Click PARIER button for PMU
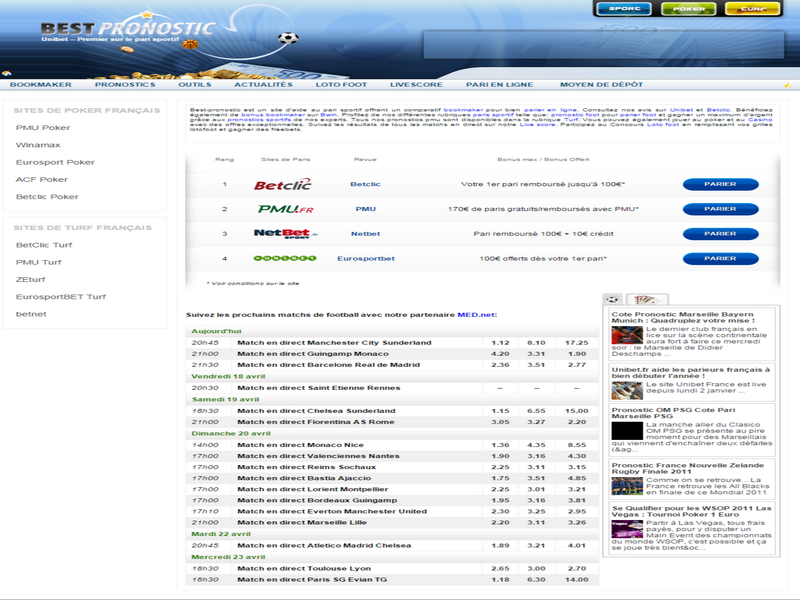This screenshot has height=600, width=800. pyautogui.click(x=720, y=209)
